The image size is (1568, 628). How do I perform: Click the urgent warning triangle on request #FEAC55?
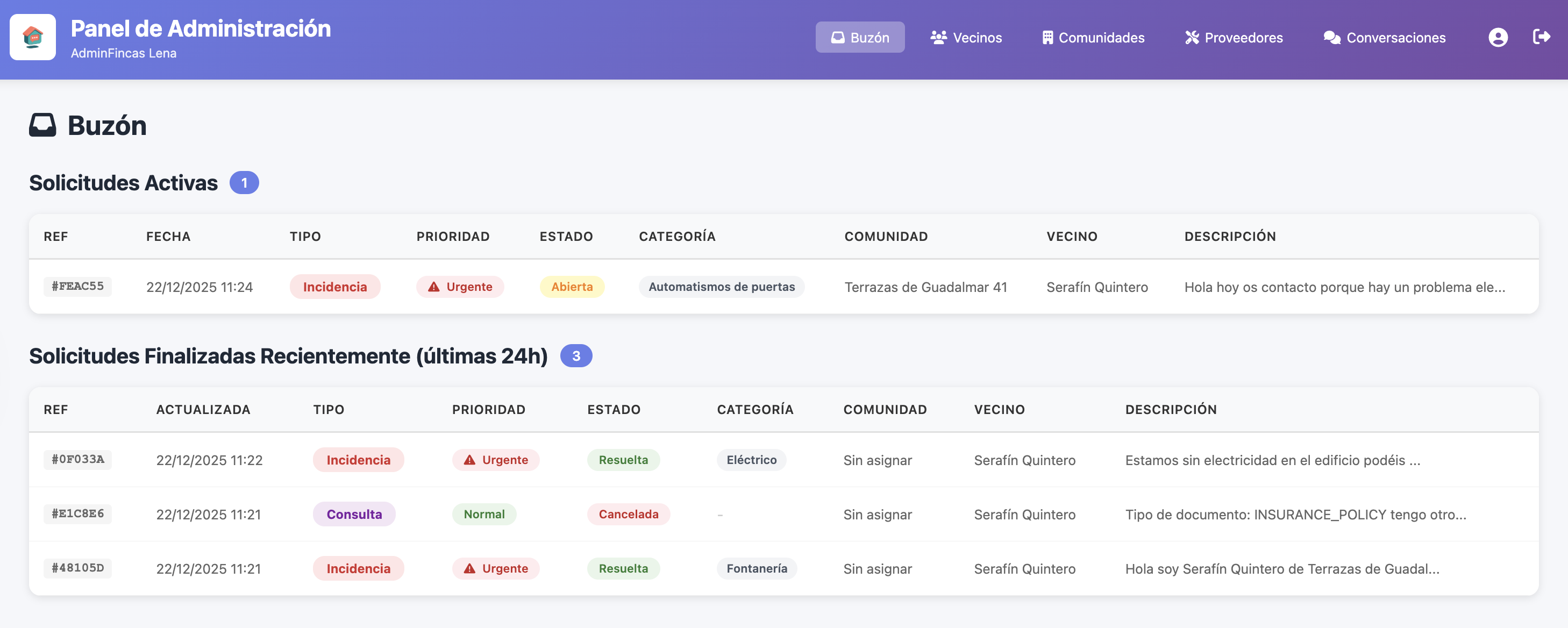tap(433, 287)
